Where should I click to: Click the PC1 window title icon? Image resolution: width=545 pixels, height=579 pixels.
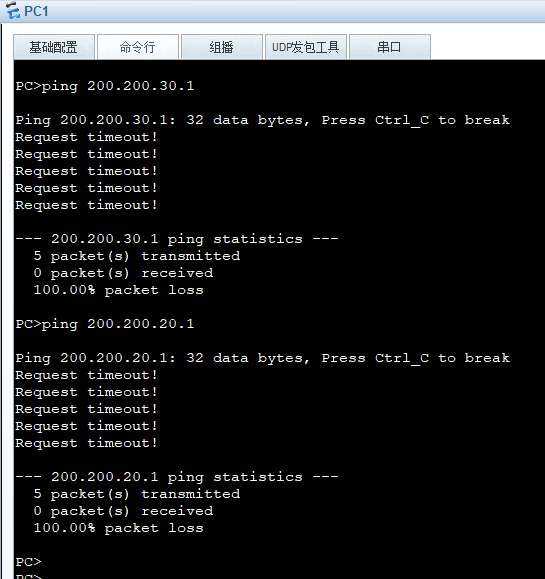tap(13, 10)
